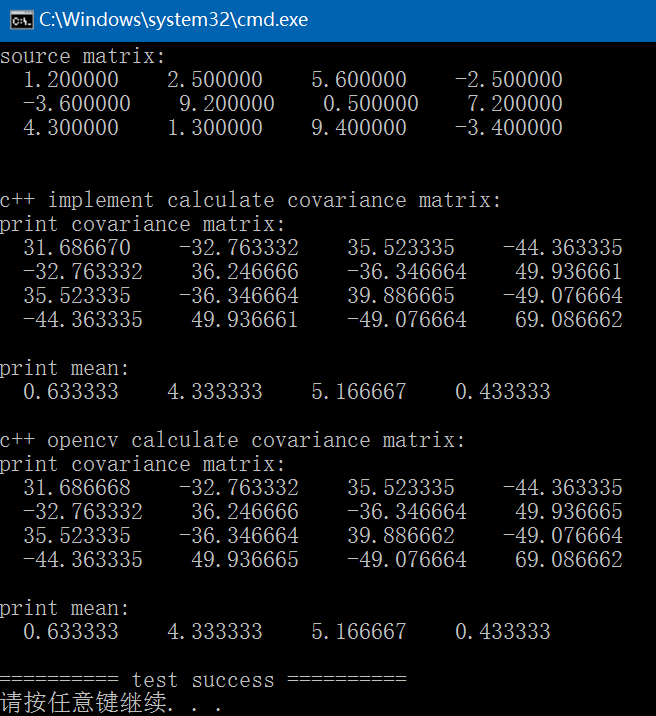
Task: Click the value 0.500000
Action: click(371, 104)
